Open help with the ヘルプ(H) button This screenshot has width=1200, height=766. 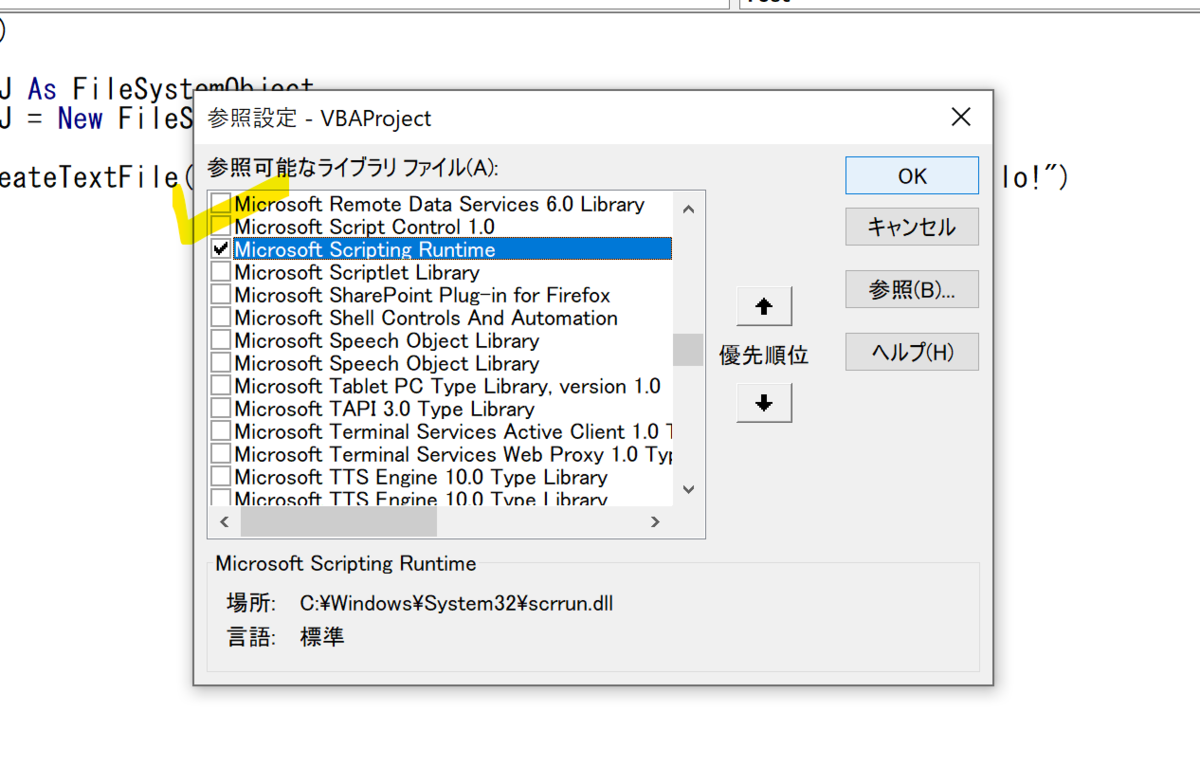[x=911, y=351]
